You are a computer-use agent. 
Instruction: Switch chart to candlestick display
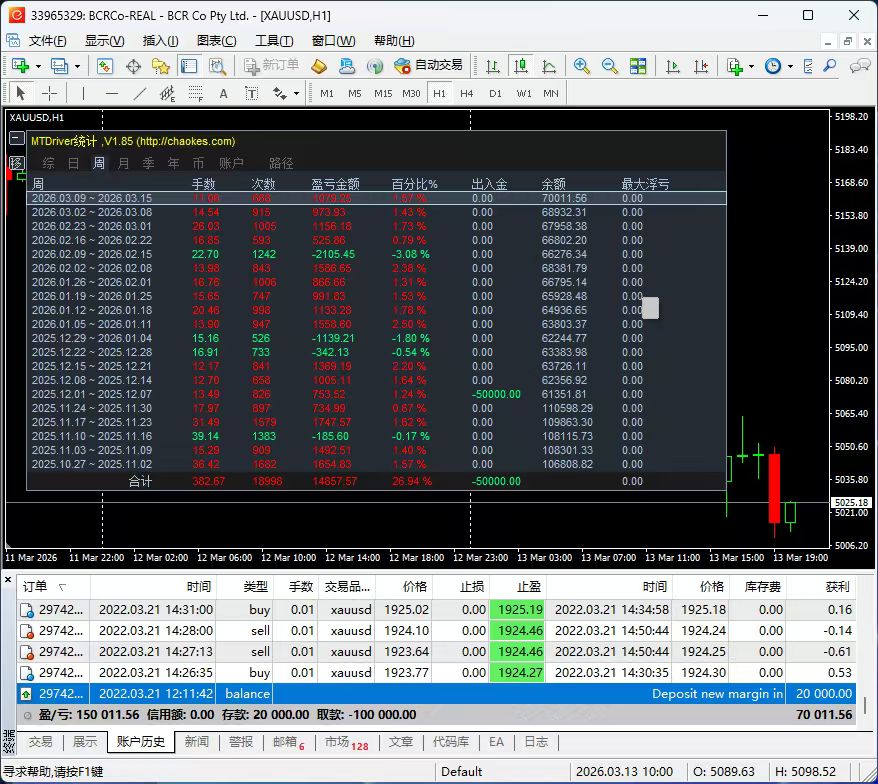520,66
